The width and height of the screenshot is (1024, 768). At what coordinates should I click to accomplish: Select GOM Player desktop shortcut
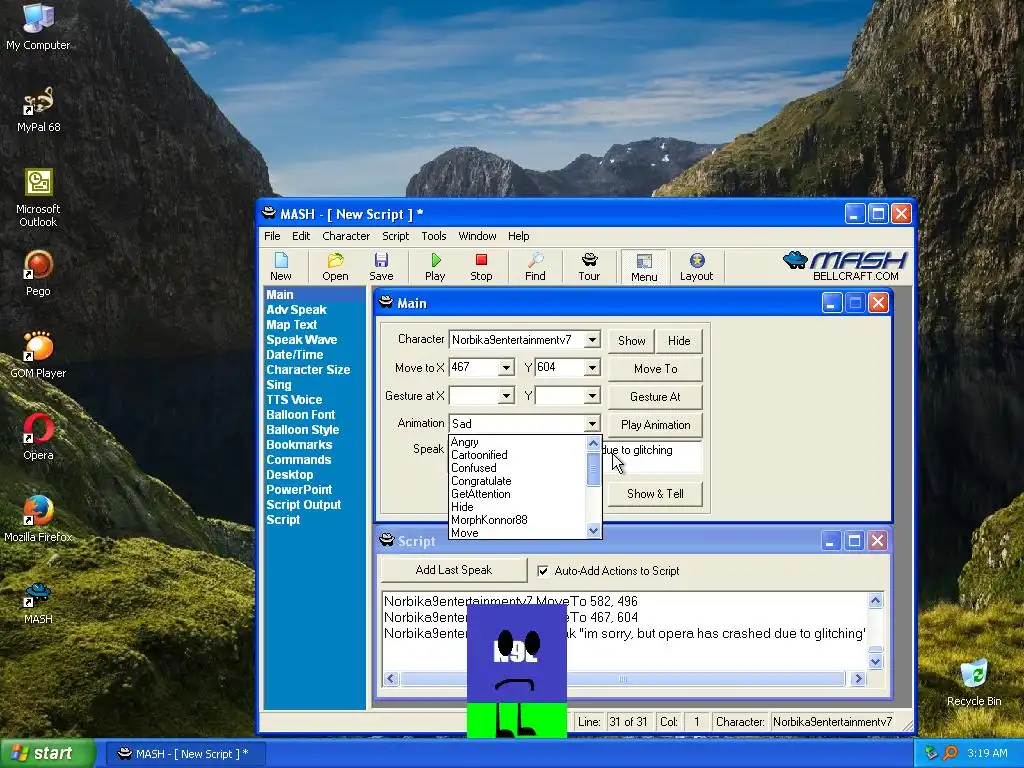(38, 355)
